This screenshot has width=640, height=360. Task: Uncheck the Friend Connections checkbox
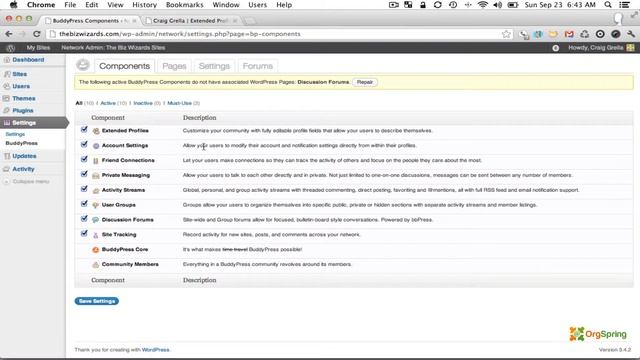[x=84, y=159]
